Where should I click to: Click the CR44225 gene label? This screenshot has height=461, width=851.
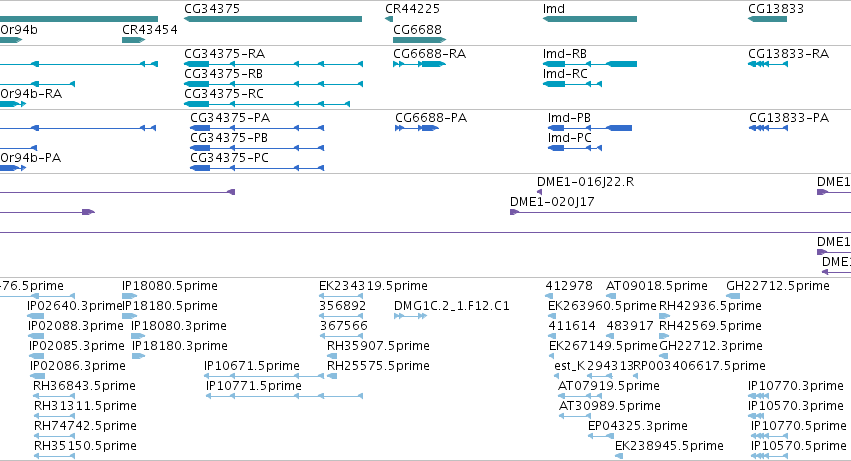(x=412, y=9)
